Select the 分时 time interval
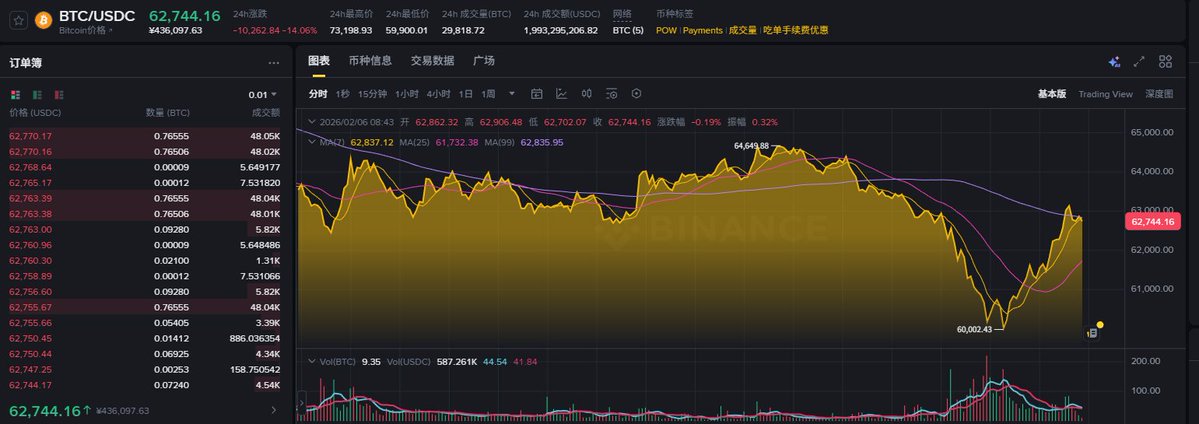 [318, 94]
